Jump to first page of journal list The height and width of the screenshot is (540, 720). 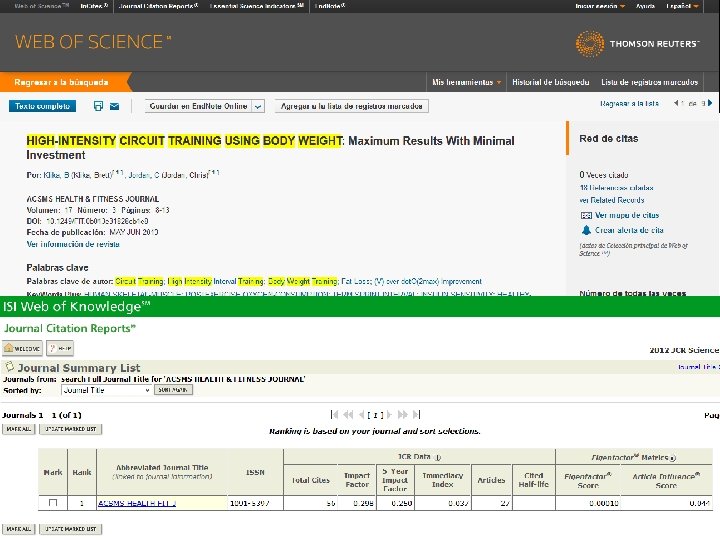click(x=334, y=415)
